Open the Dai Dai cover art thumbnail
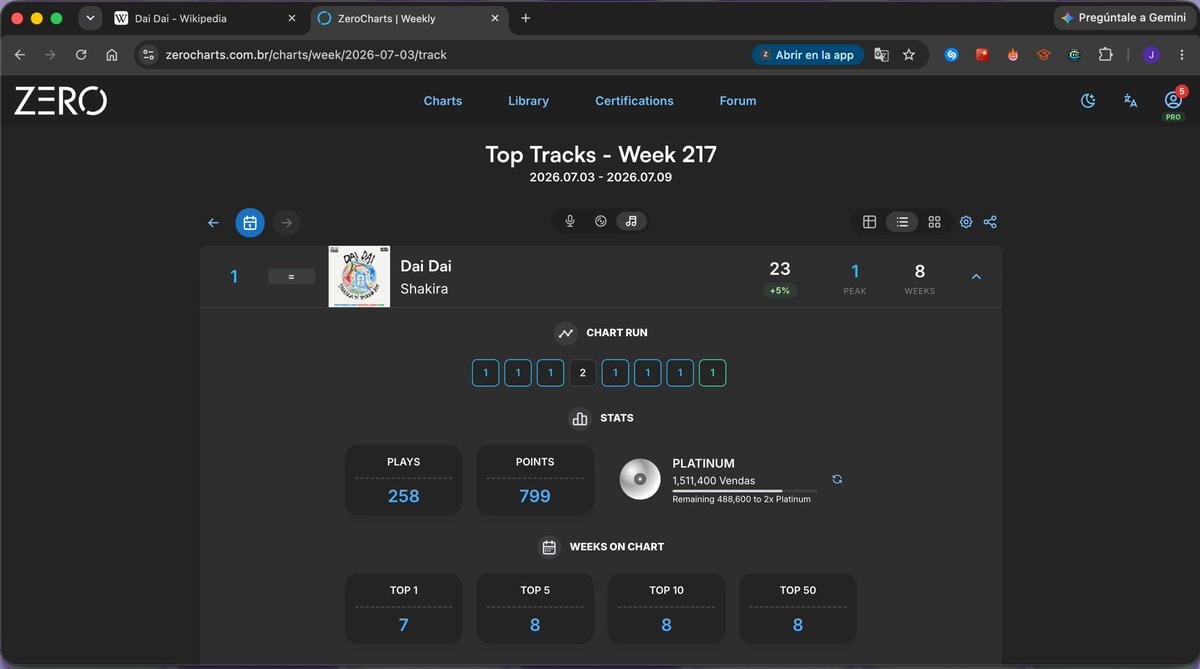The height and width of the screenshot is (669, 1200). point(359,276)
